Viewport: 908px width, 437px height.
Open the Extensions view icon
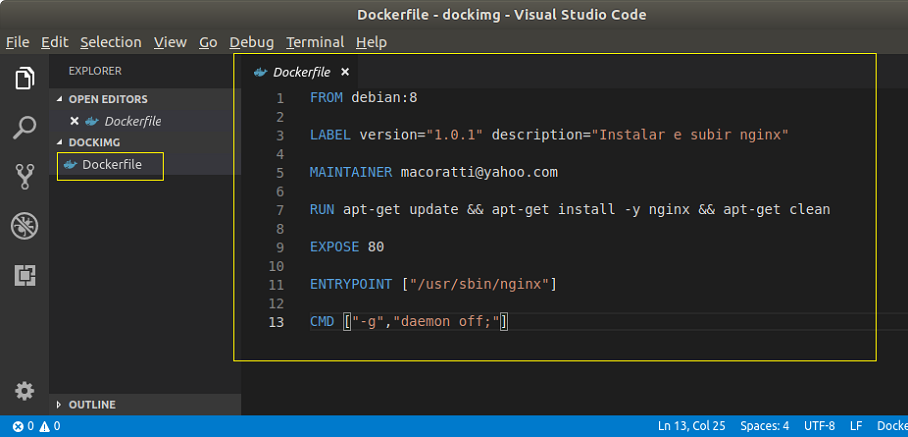tap(24, 276)
